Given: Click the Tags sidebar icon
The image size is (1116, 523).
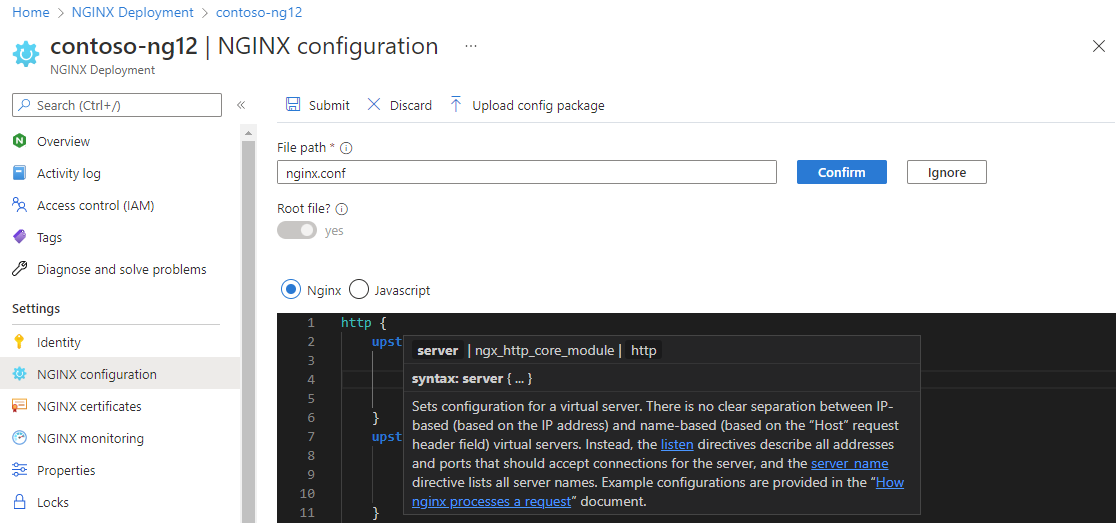Looking at the screenshot, I should pyautogui.click(x=19, y=237).
